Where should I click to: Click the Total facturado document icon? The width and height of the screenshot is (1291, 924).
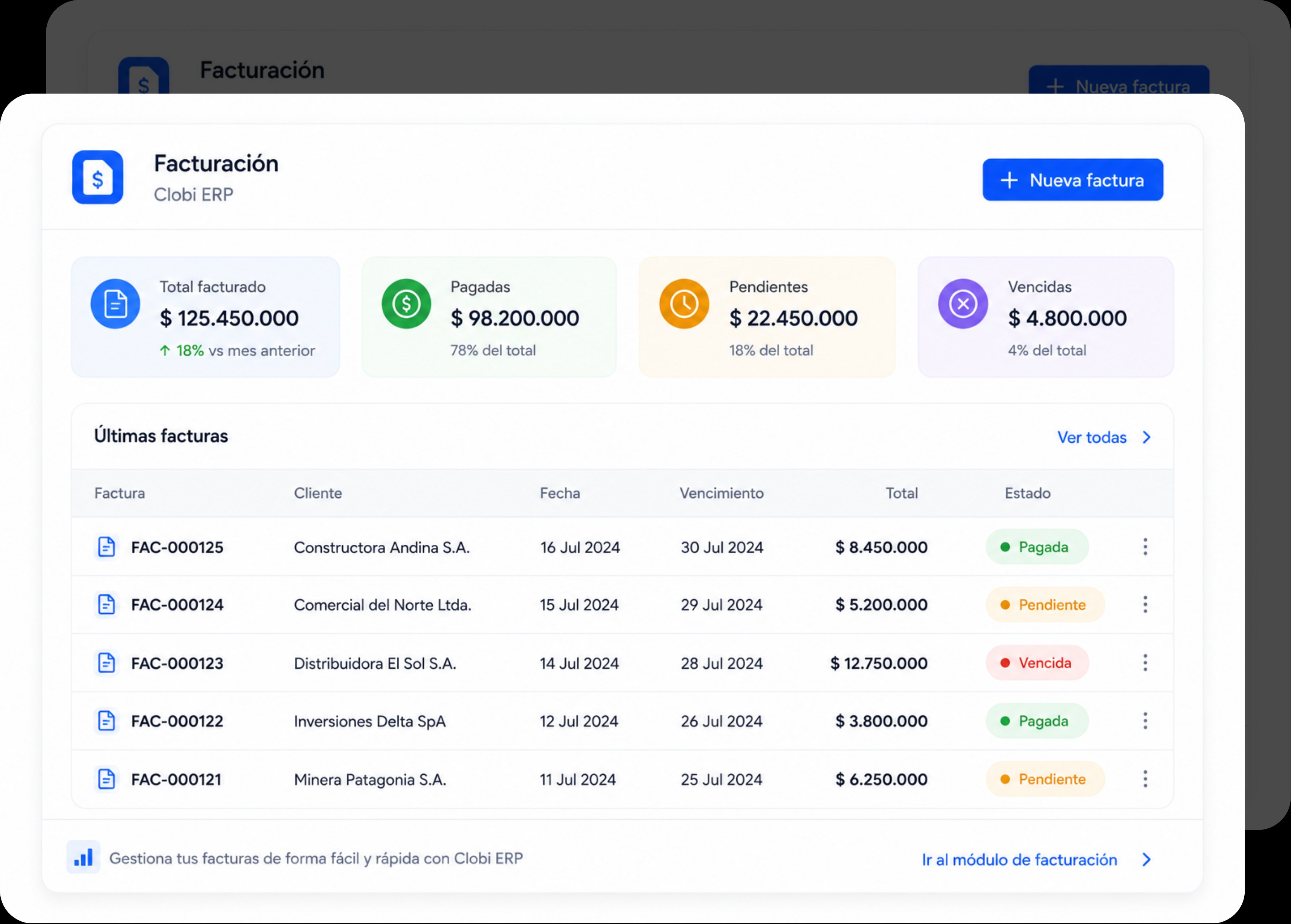pyautogui.click(x=116, y=304)
